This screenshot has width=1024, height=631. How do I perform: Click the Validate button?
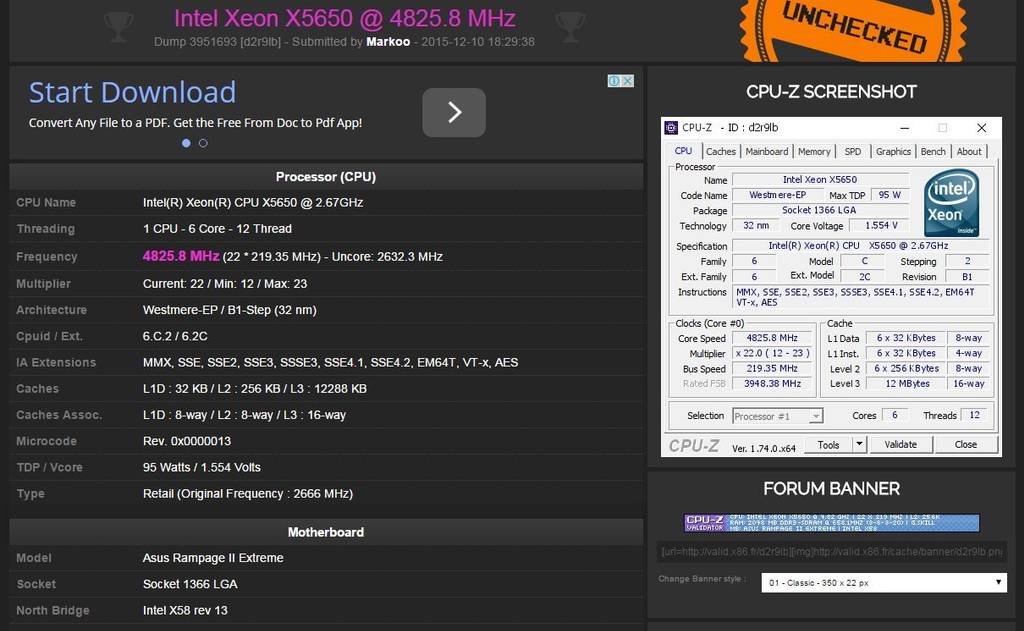901,445
